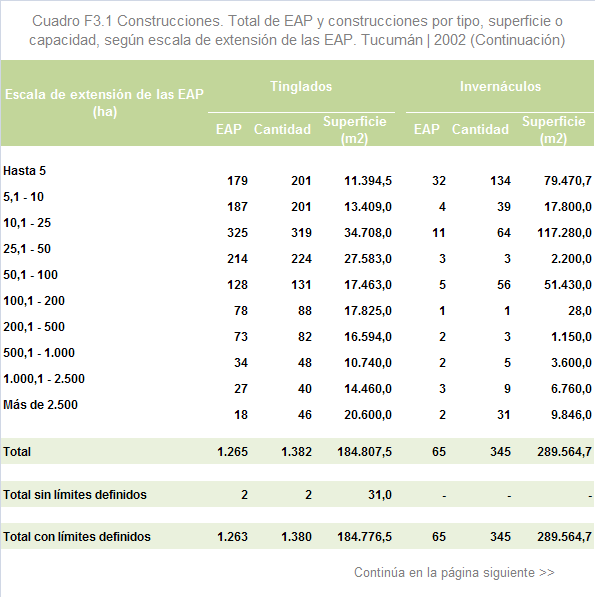The image size is (595, 597).
Task: Select the '10,1 - 25' row label
Action: coord(27,223)
